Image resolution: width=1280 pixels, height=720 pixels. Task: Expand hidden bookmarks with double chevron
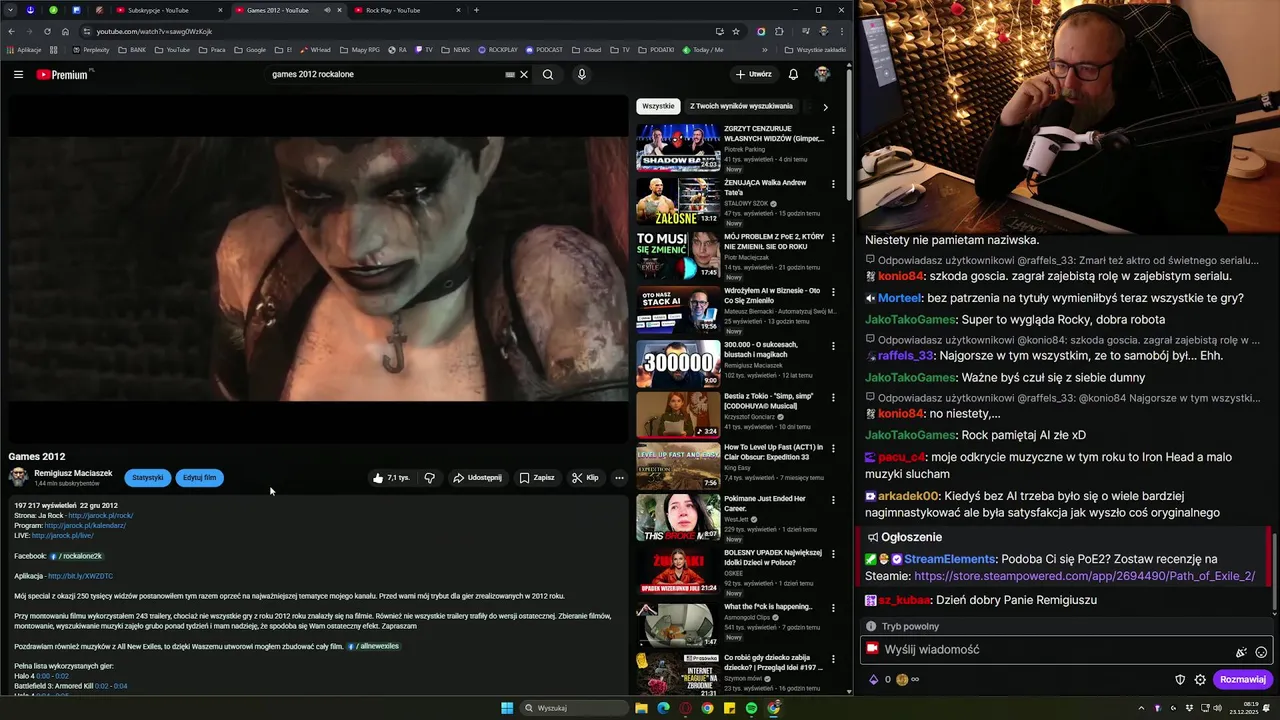[764, 49]
